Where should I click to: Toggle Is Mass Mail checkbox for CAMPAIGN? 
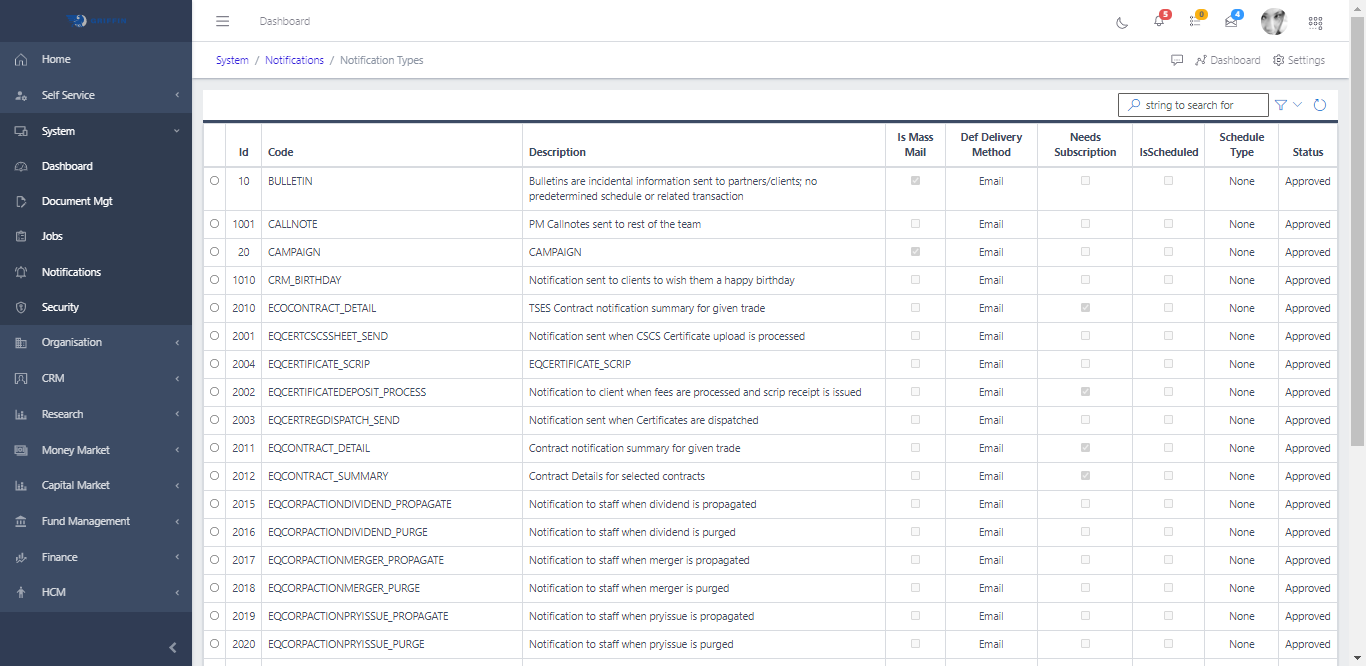coord(915,252)
